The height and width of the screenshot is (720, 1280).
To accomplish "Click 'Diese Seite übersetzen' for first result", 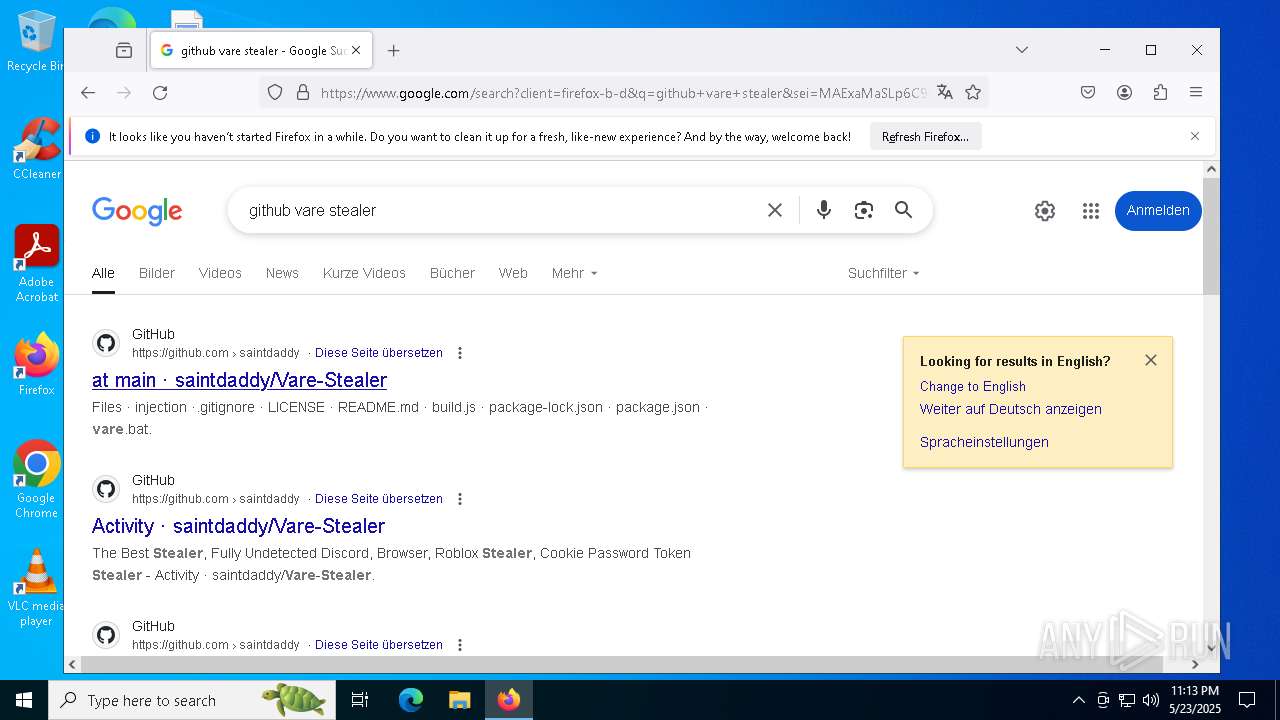I will 378,353.
